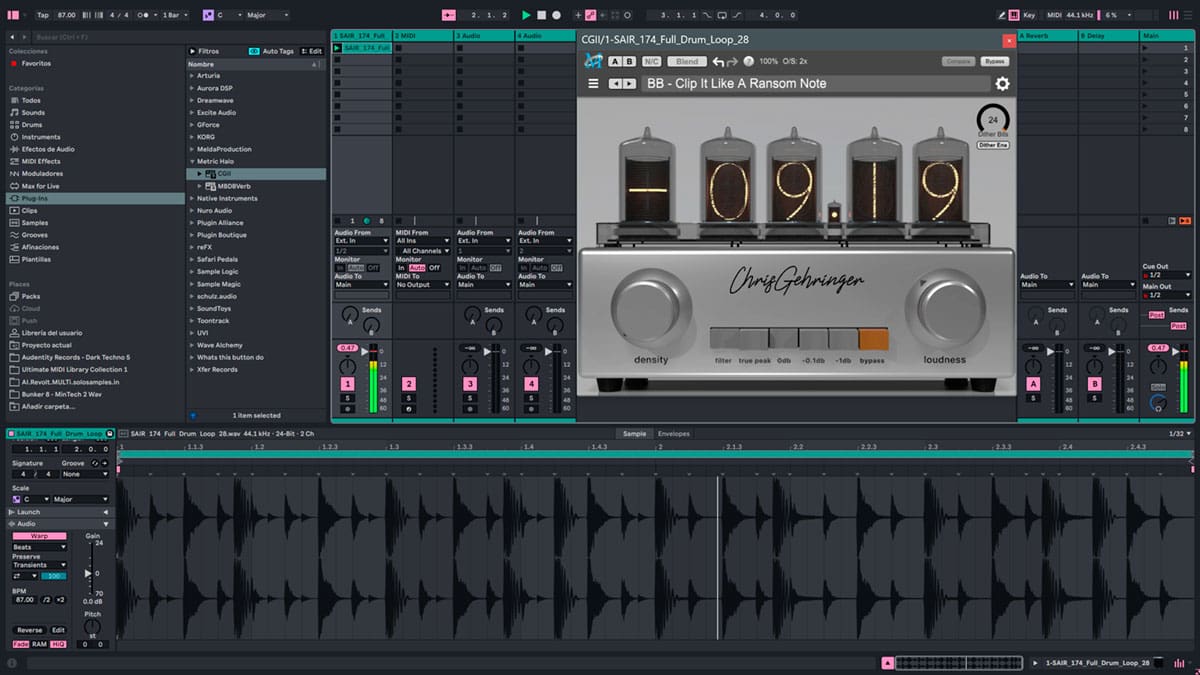Expand the Filtros section
The height and width of the screenshot is (675, 1200).
click(205, 51)
